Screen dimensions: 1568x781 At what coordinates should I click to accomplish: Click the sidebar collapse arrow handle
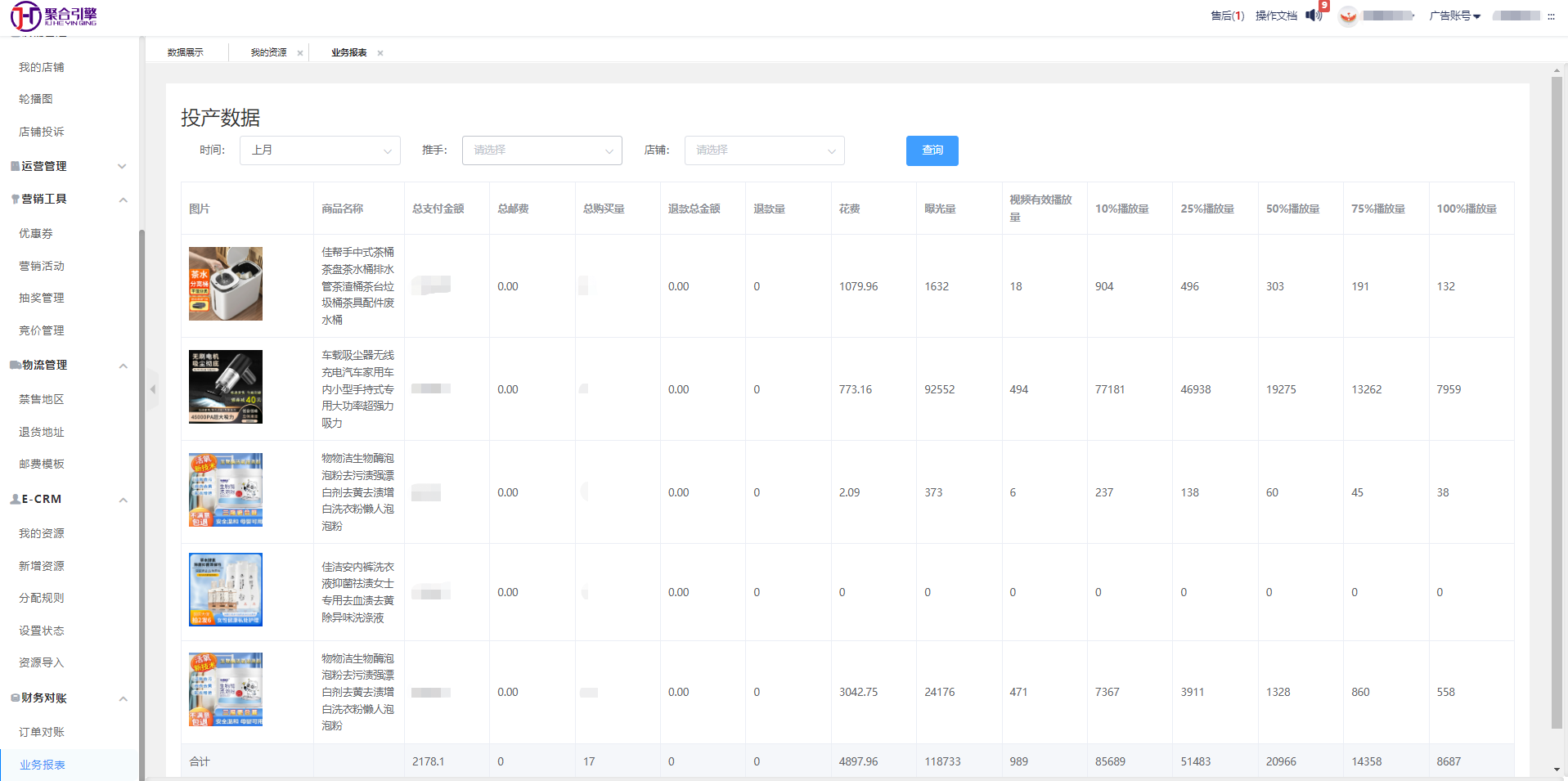(x=152, y=389)
